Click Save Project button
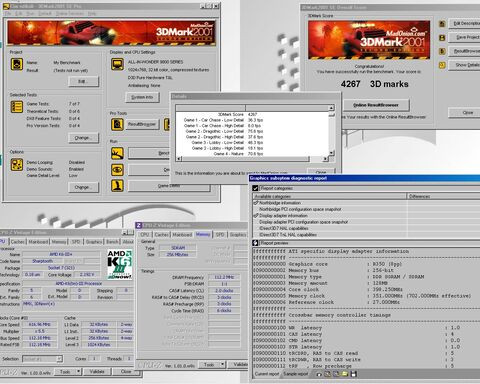Image resolution: width=480 pixels, height=384 pixels. click(465, 37)
